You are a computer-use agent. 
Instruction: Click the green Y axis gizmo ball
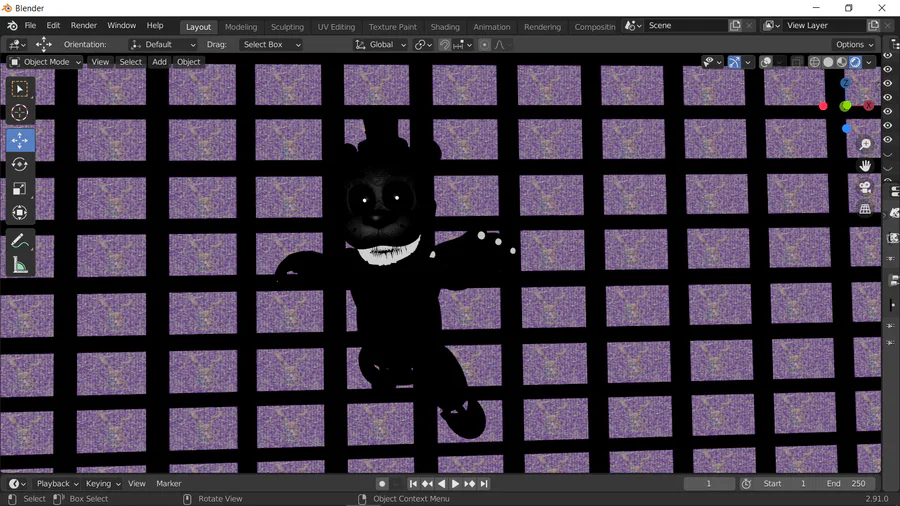pos(845,106)
